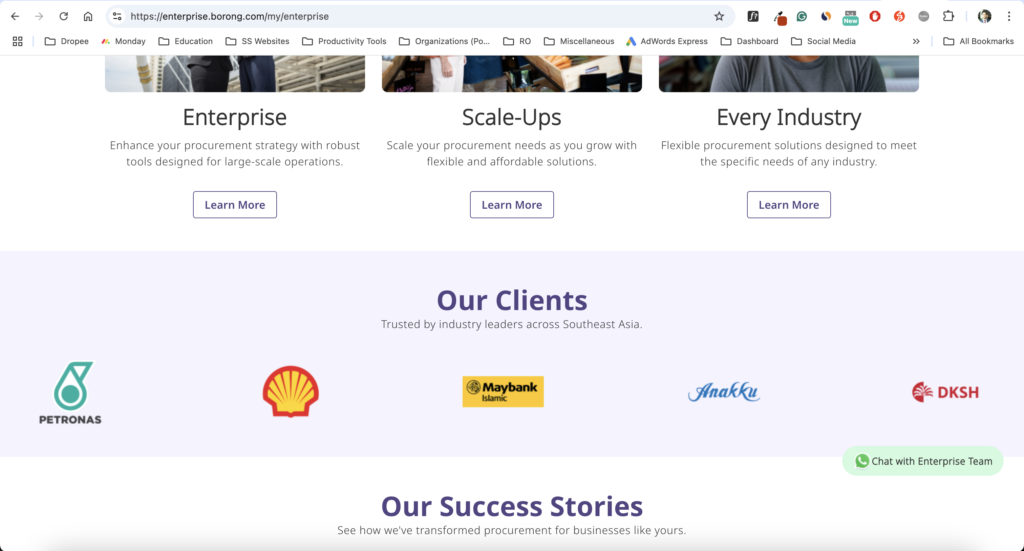Open the Chrome three-dot menu
The width and height of the screenshot is (1024, 551).
(1009, 16)
